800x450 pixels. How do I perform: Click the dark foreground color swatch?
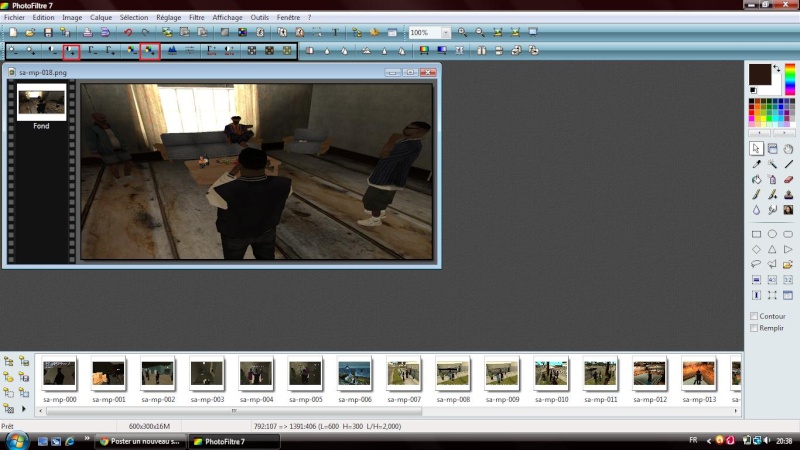tap(760, 74)
